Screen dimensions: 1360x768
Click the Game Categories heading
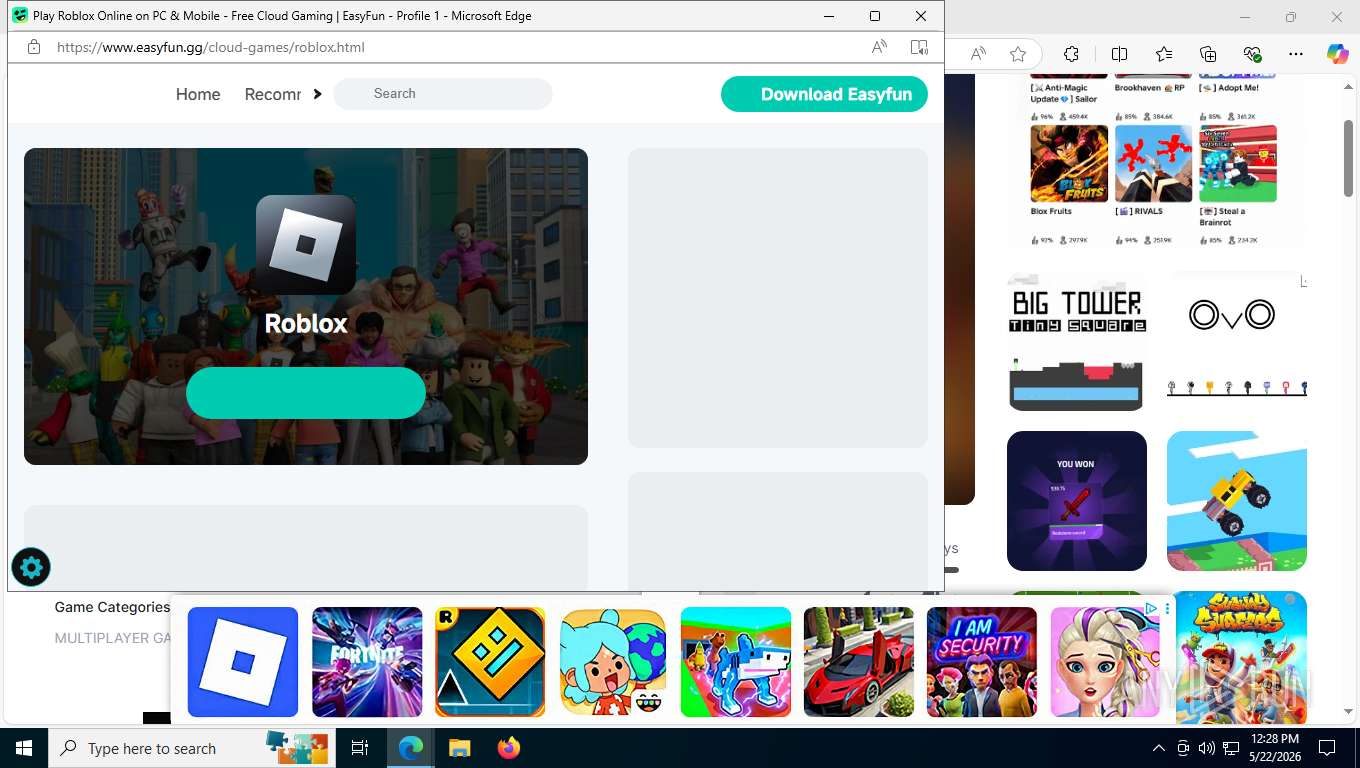tap(112, 607)
